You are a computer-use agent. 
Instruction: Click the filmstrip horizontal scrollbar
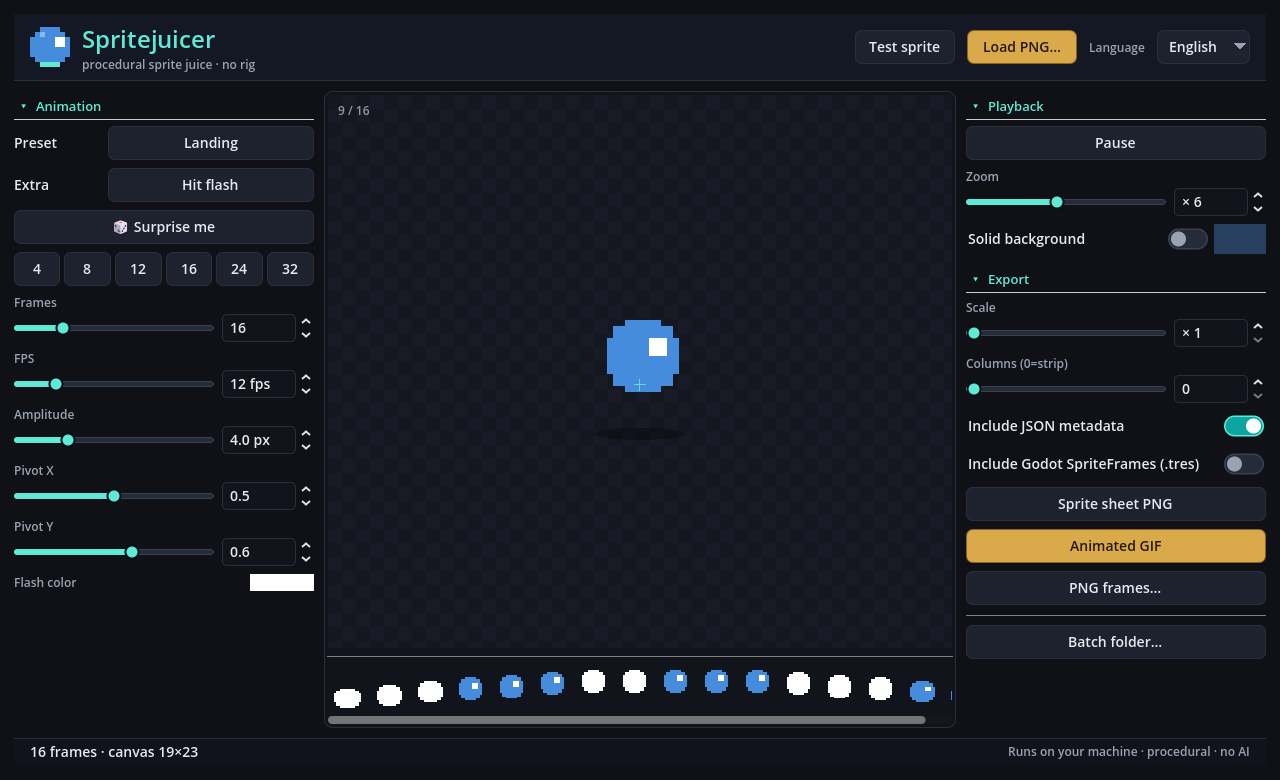pos(627,719)
